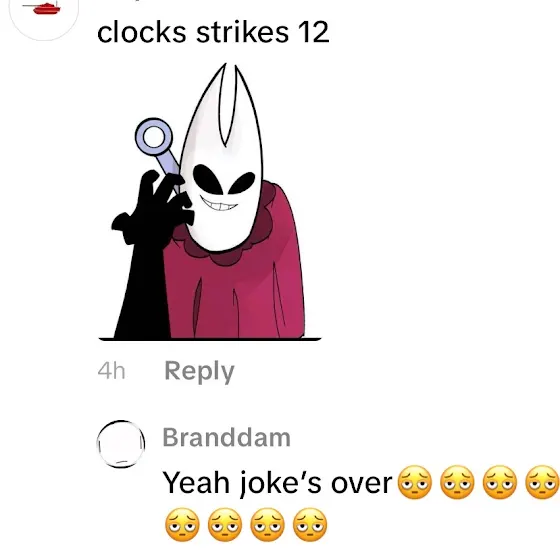Open the red tank profile avatar
This screenshot has width=560, height=560.
click(44, 16)
